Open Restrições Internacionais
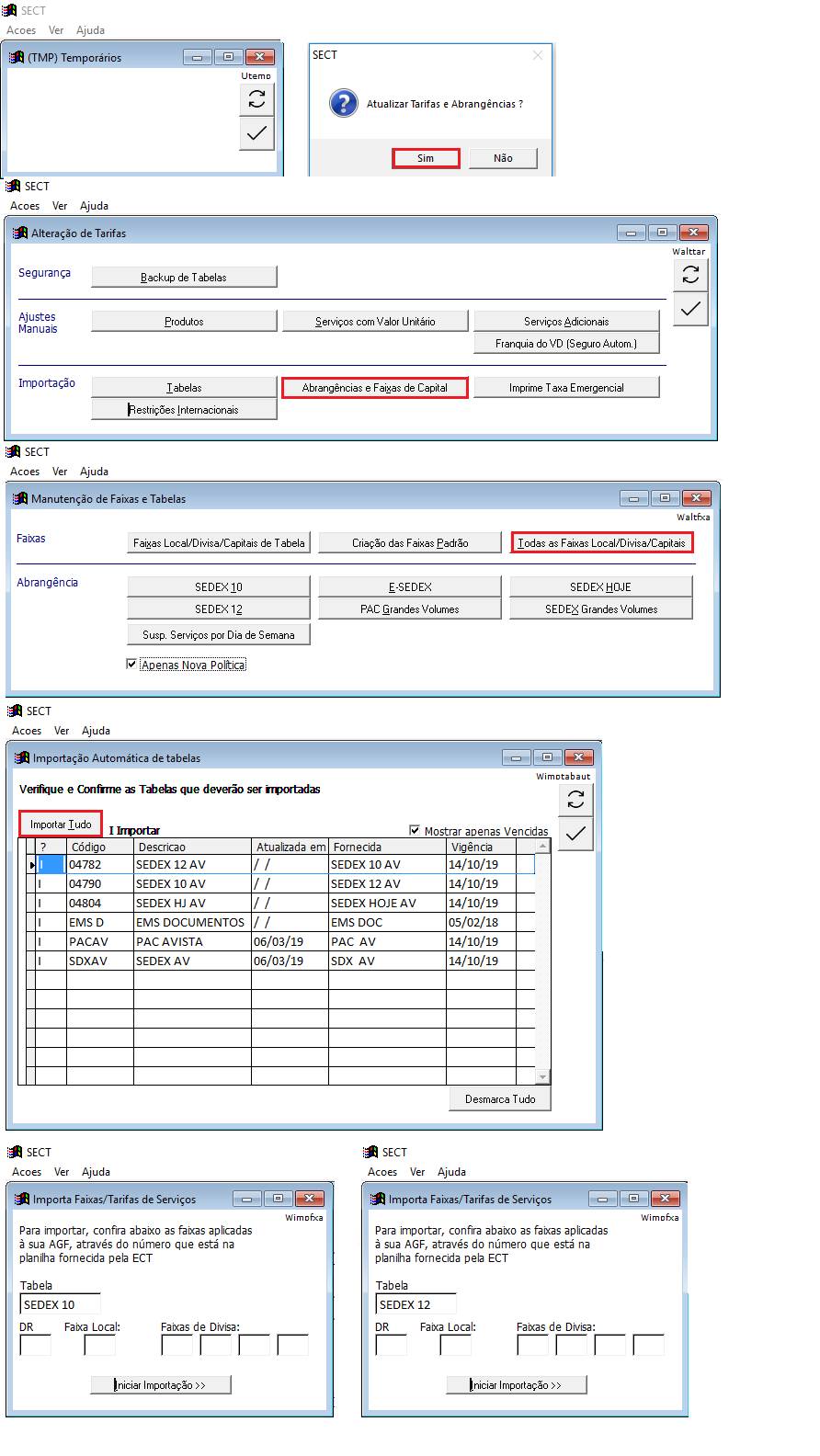Viewport: 820px width, 1456px height. point(184,409)
